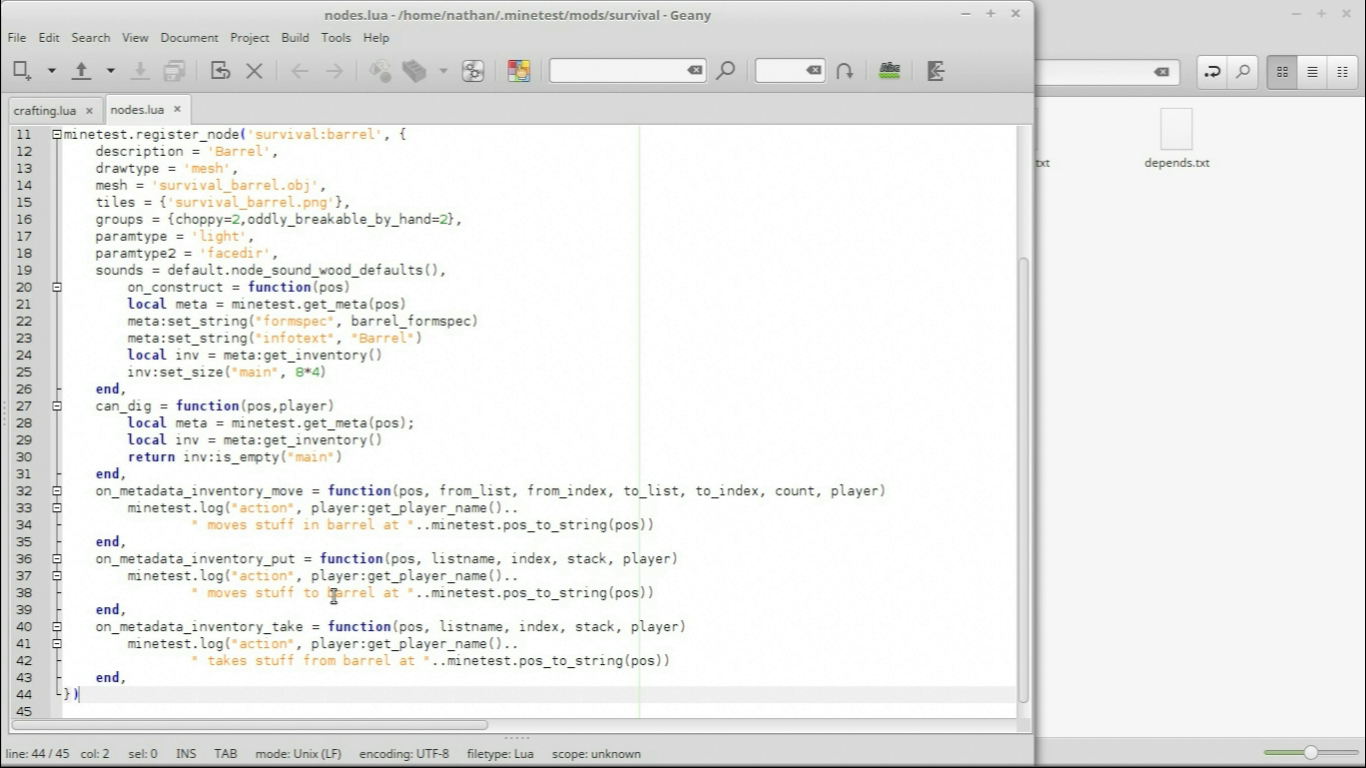1366x768 pixels.
Task: Click the Close file X toolbar icon
Action: click(254, 71)
